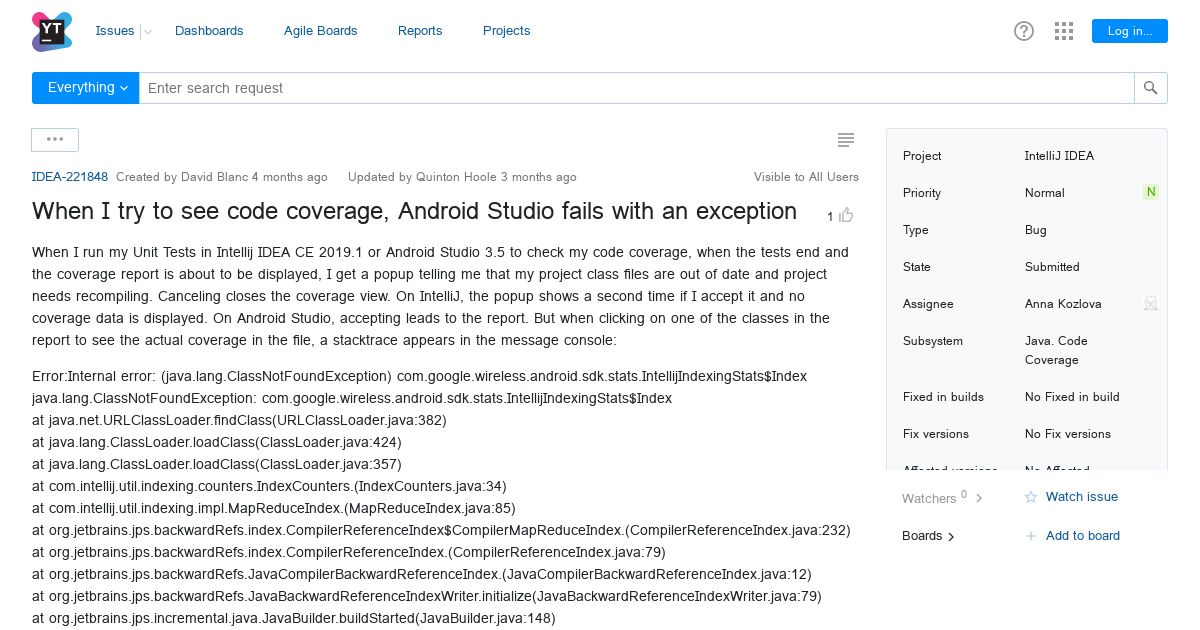Image resolution: width=1200 pixels, height=630 pixels.
Task: Click stack trace line JavaBuilder.java:148
Action: [293, 618]
